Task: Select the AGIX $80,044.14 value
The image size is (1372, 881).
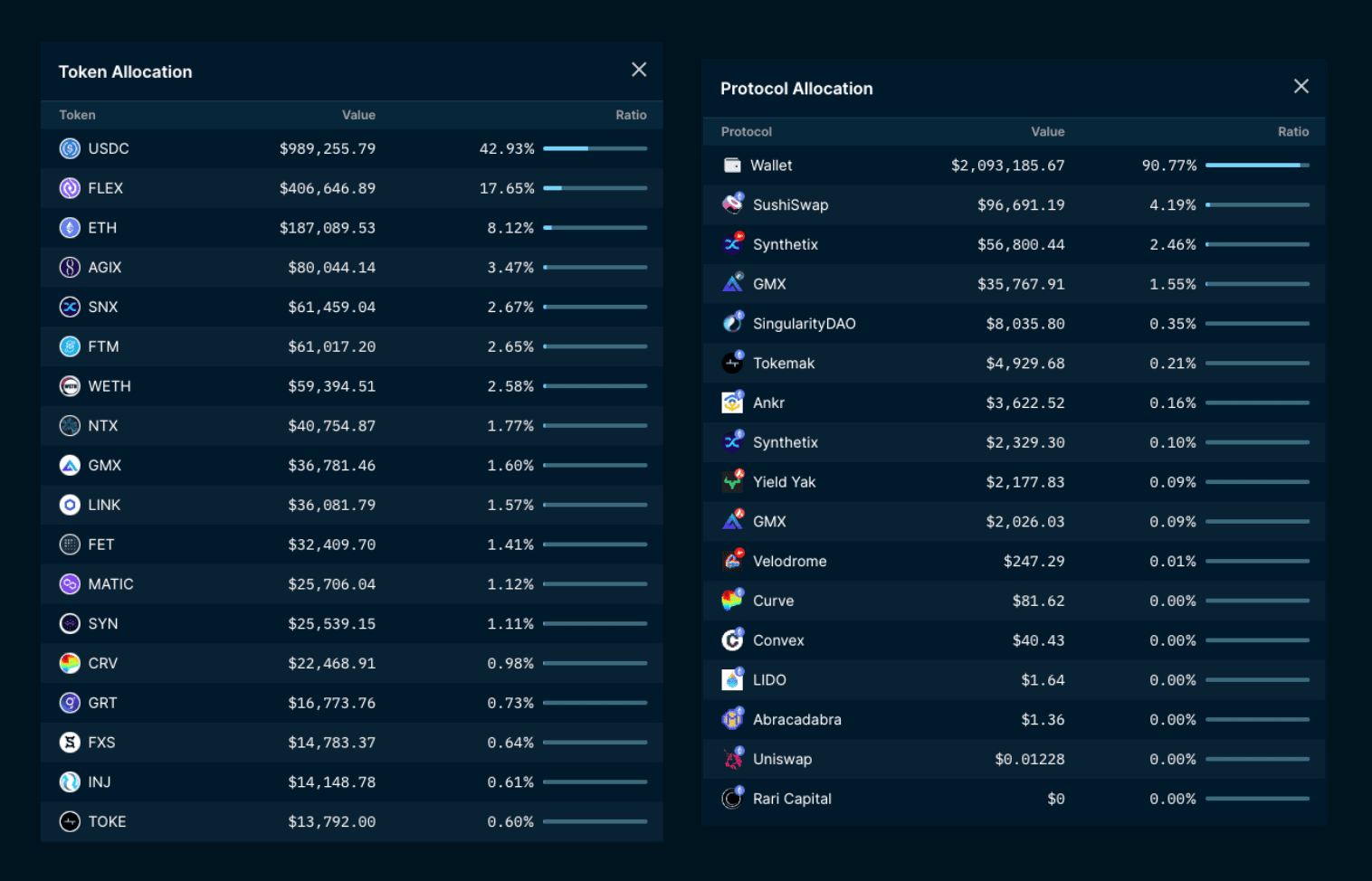Action: pos(332,267)
